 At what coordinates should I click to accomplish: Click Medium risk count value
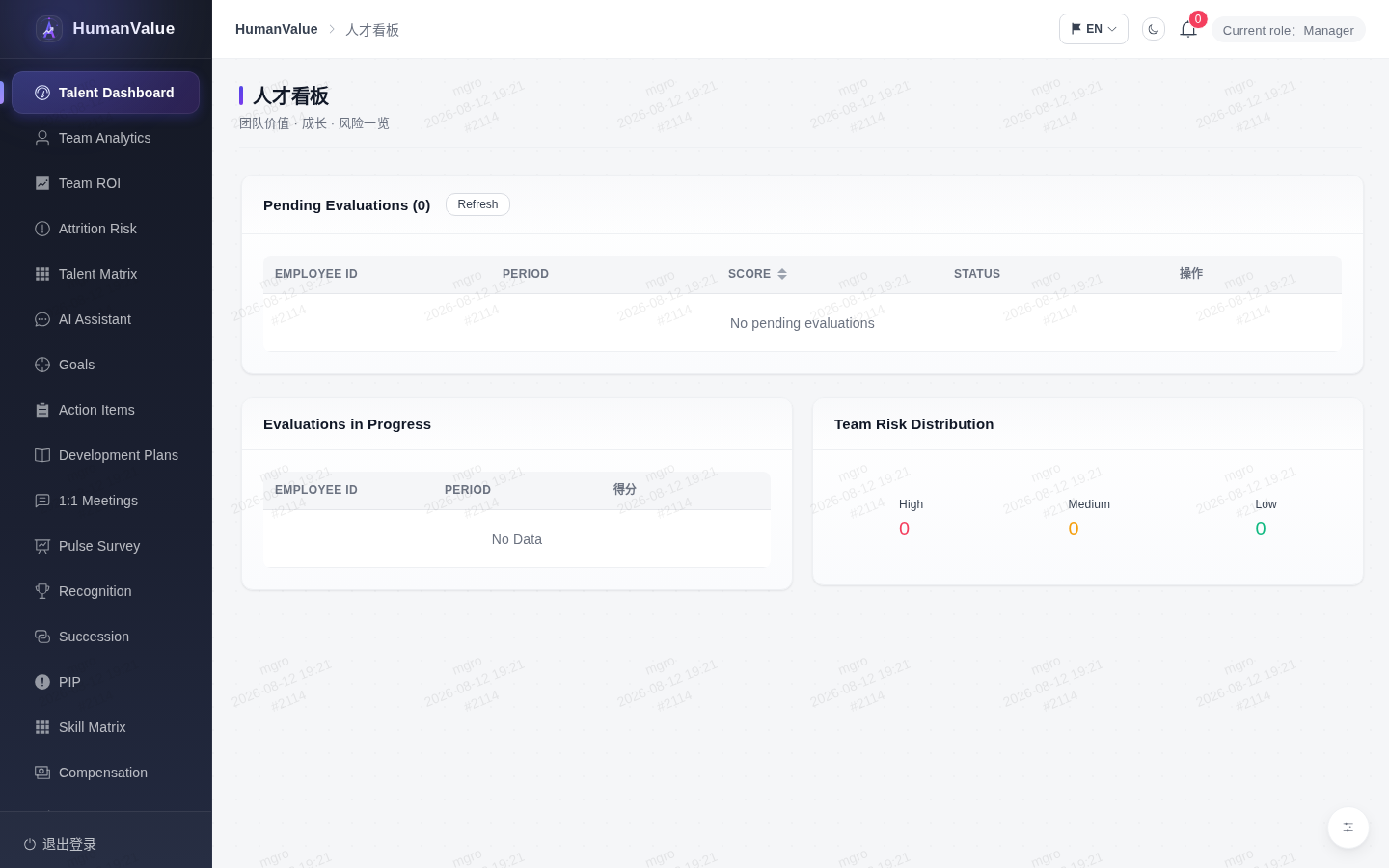1074,529
